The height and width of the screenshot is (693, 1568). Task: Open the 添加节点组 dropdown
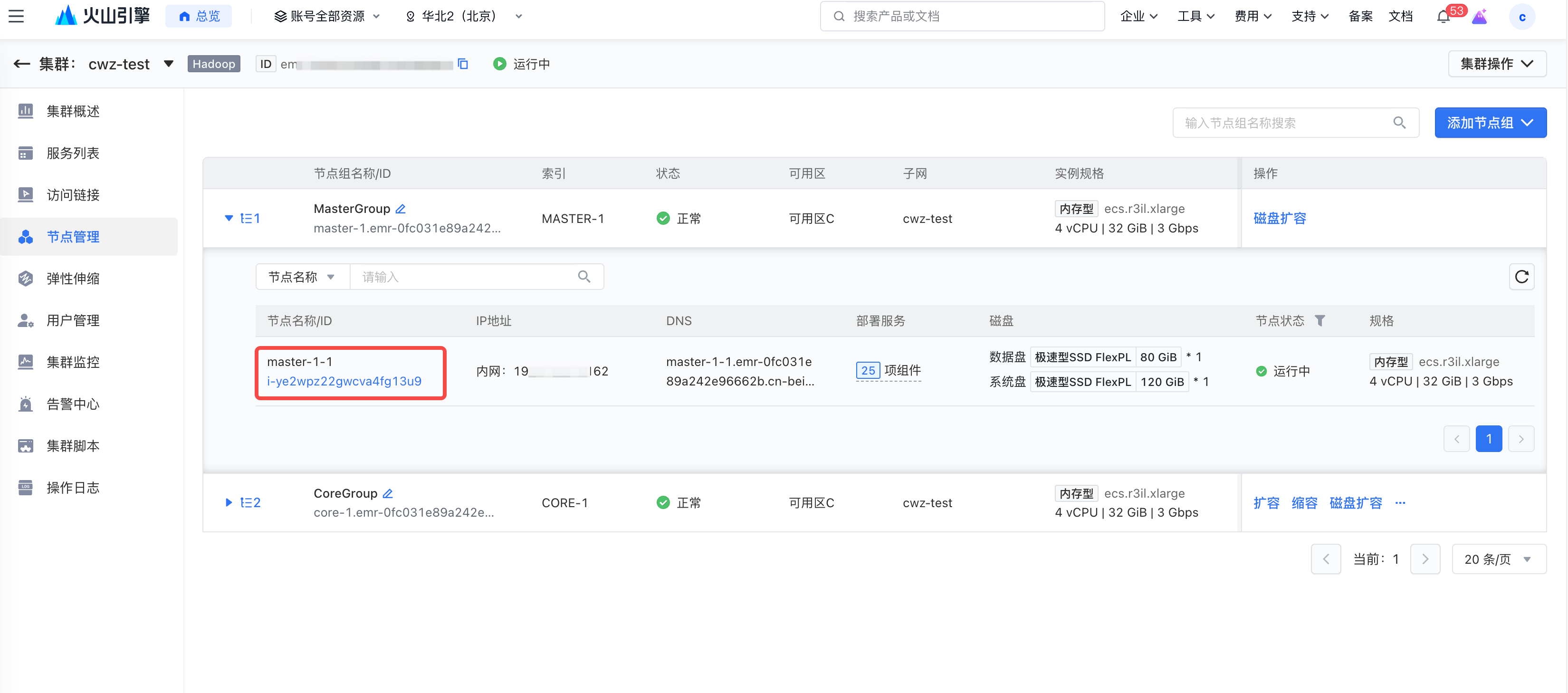tap(1490, 123)
